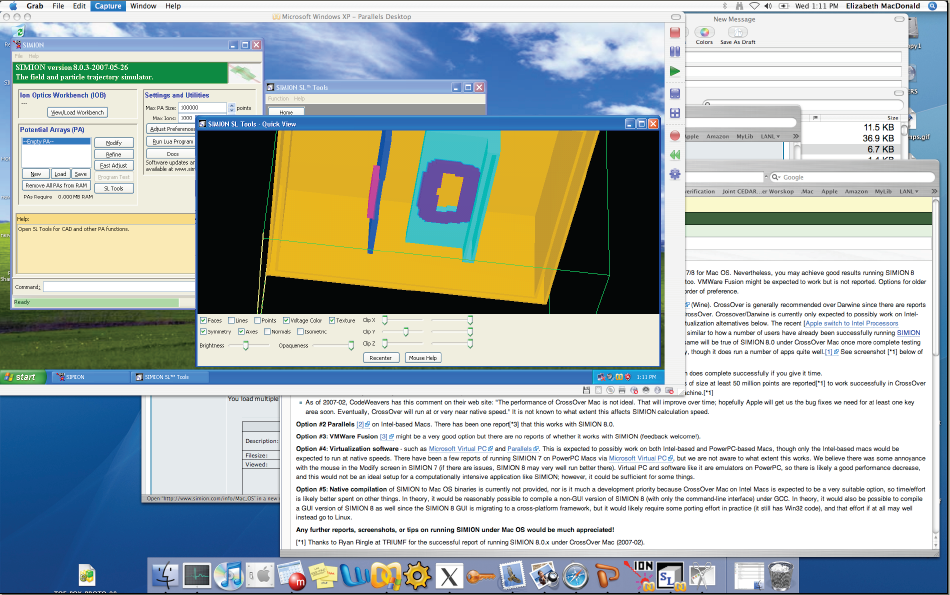
Task: Click the Clip Y left slider handle
Action: click(x=406, y=332)
